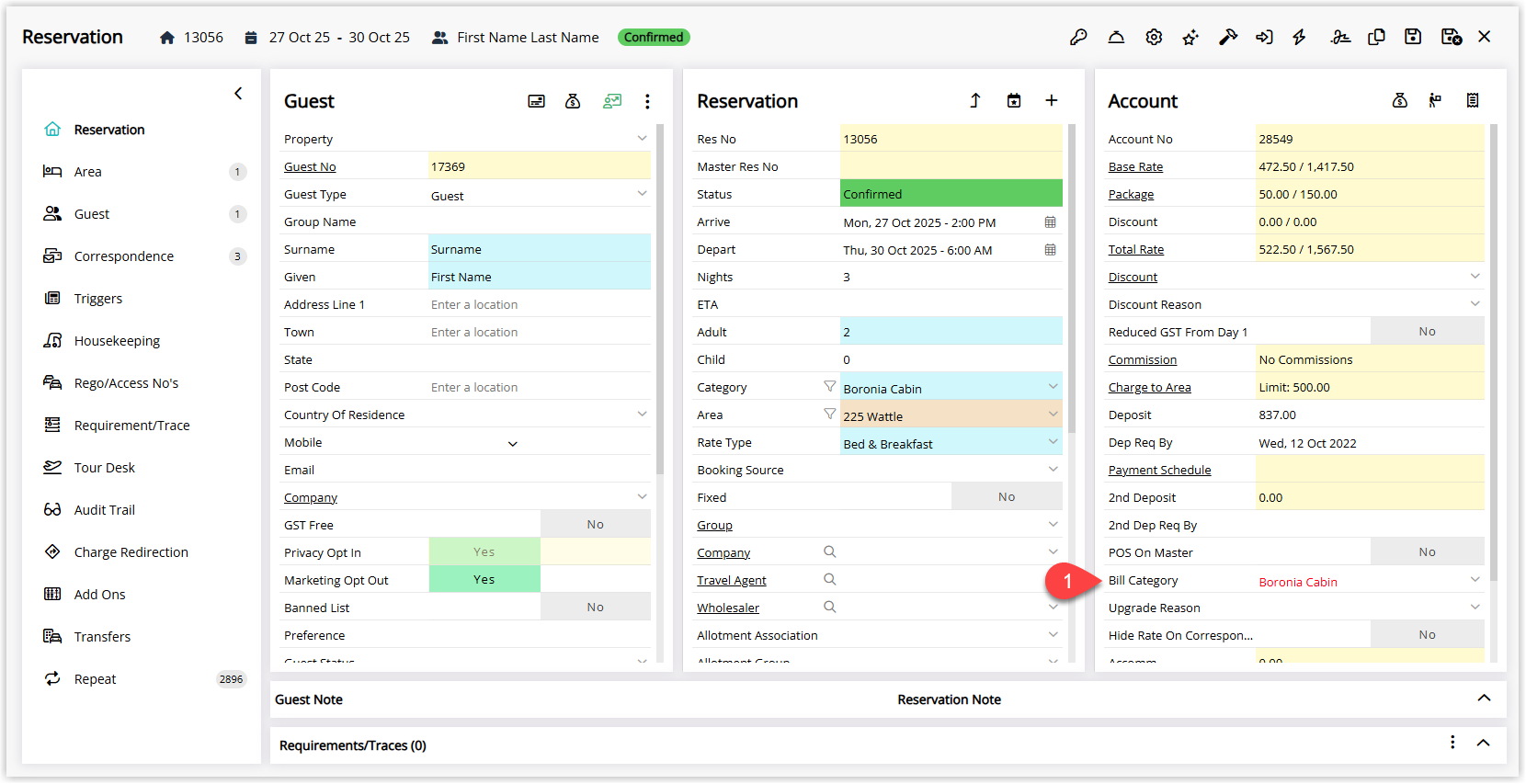1526x784 pixels.
Task: Click the save and exit icon
Action: 1452,37
